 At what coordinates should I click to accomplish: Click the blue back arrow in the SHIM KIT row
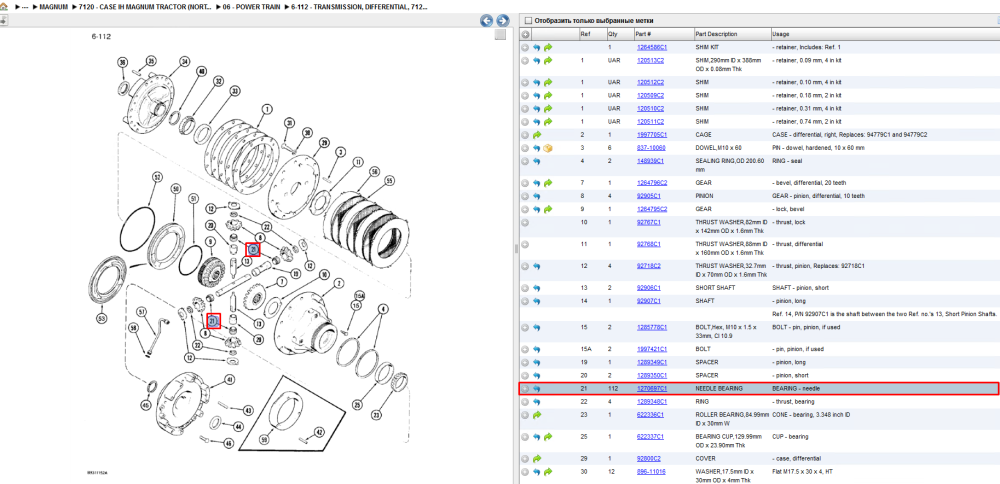[x=536, y=47]
